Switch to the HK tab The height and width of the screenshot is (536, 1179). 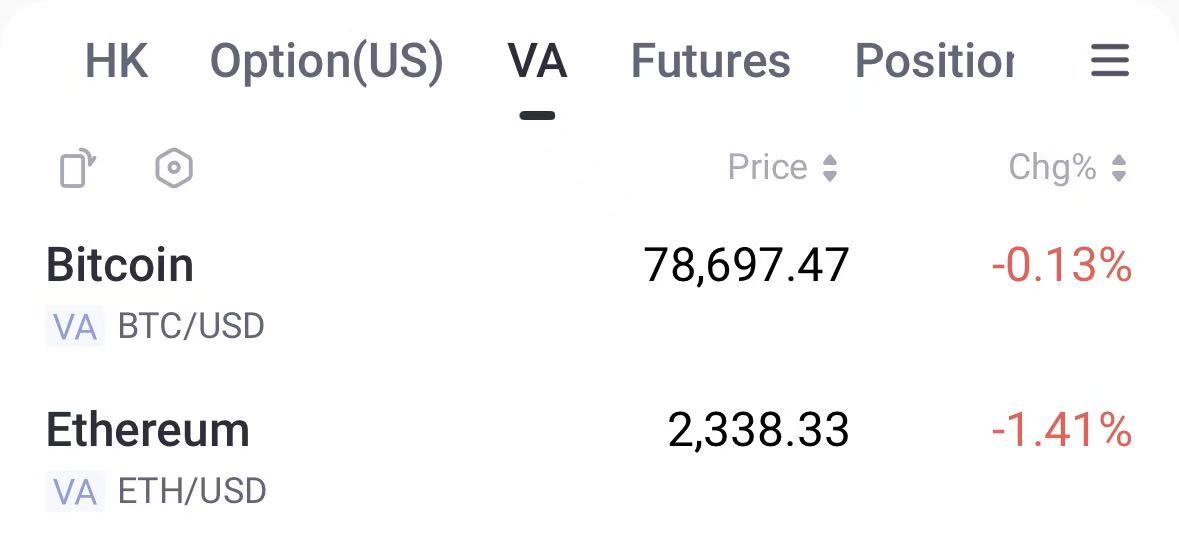tap(116, 61)
